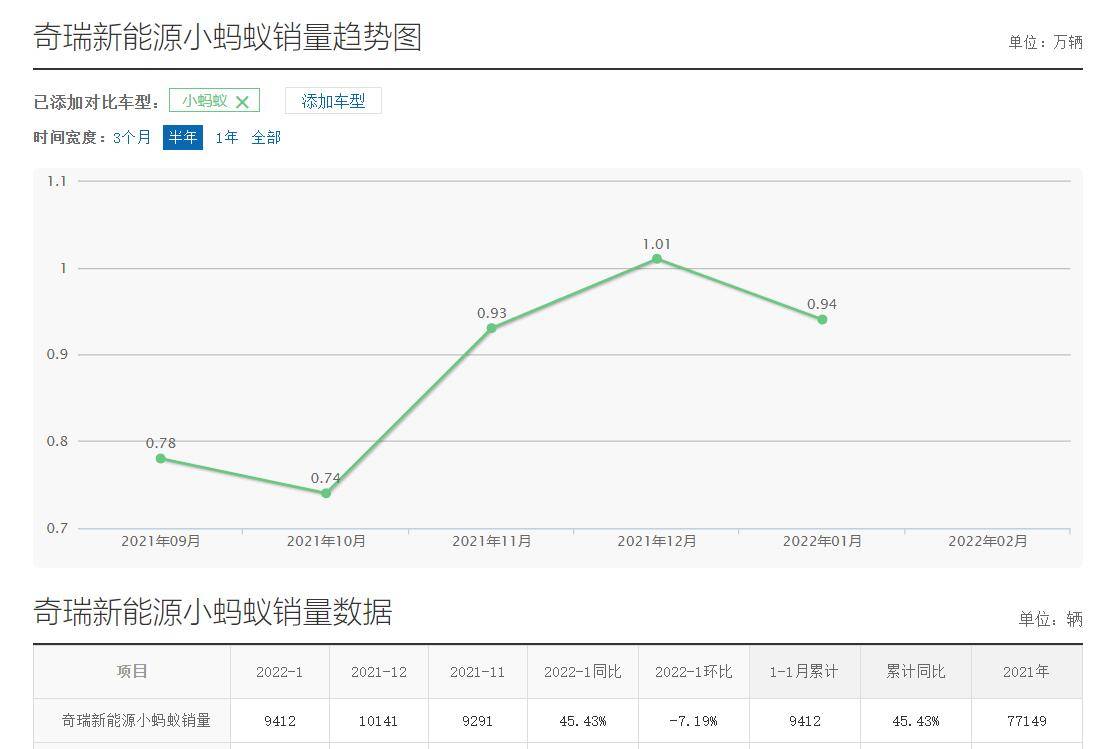Image resolution: width=1097 pixels, height=749 pixels.
Task: Click the 2021-12 column header
Action: click(x=378, y=671)
